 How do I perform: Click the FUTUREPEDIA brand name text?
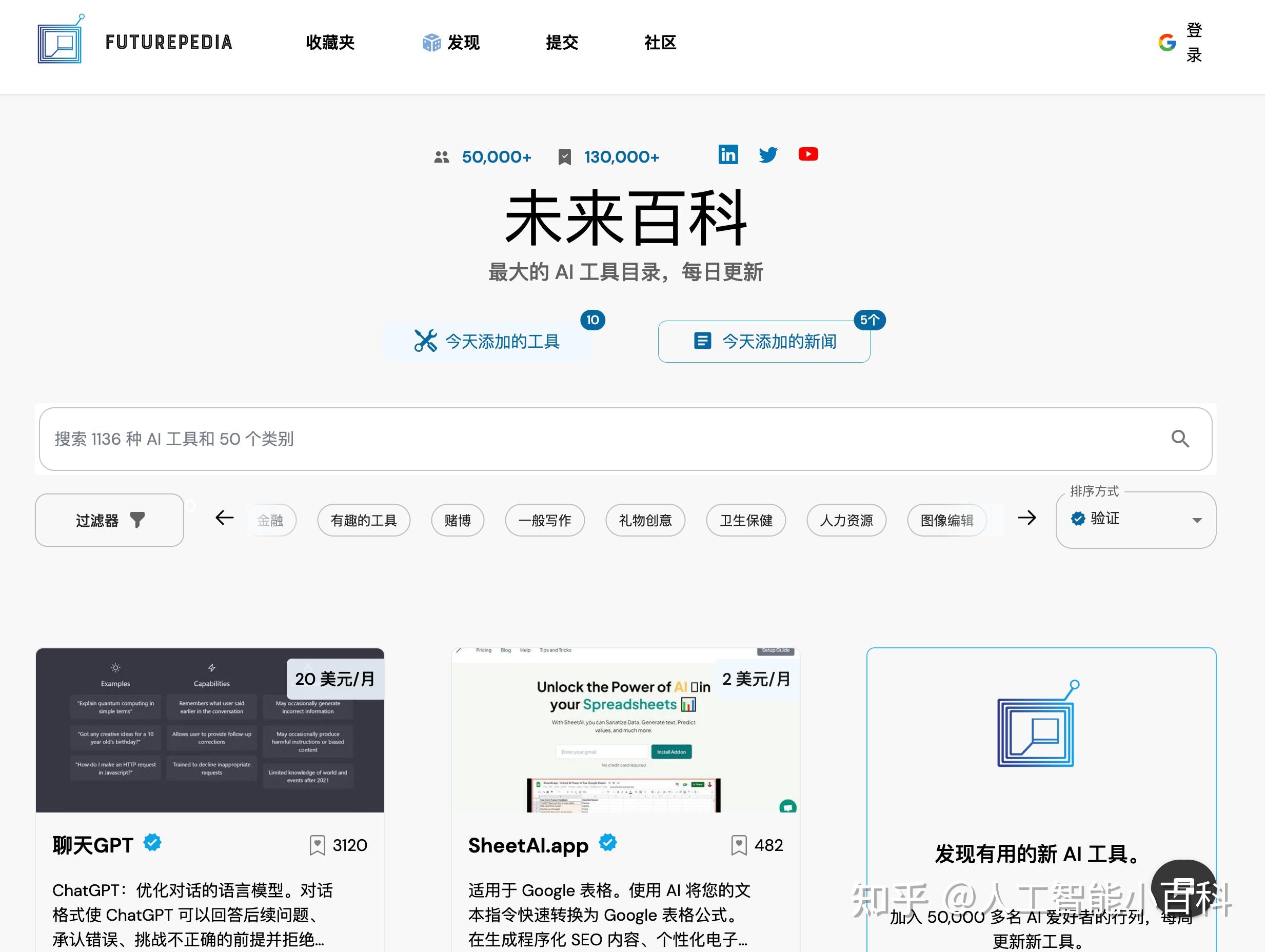tap(169, 42)
